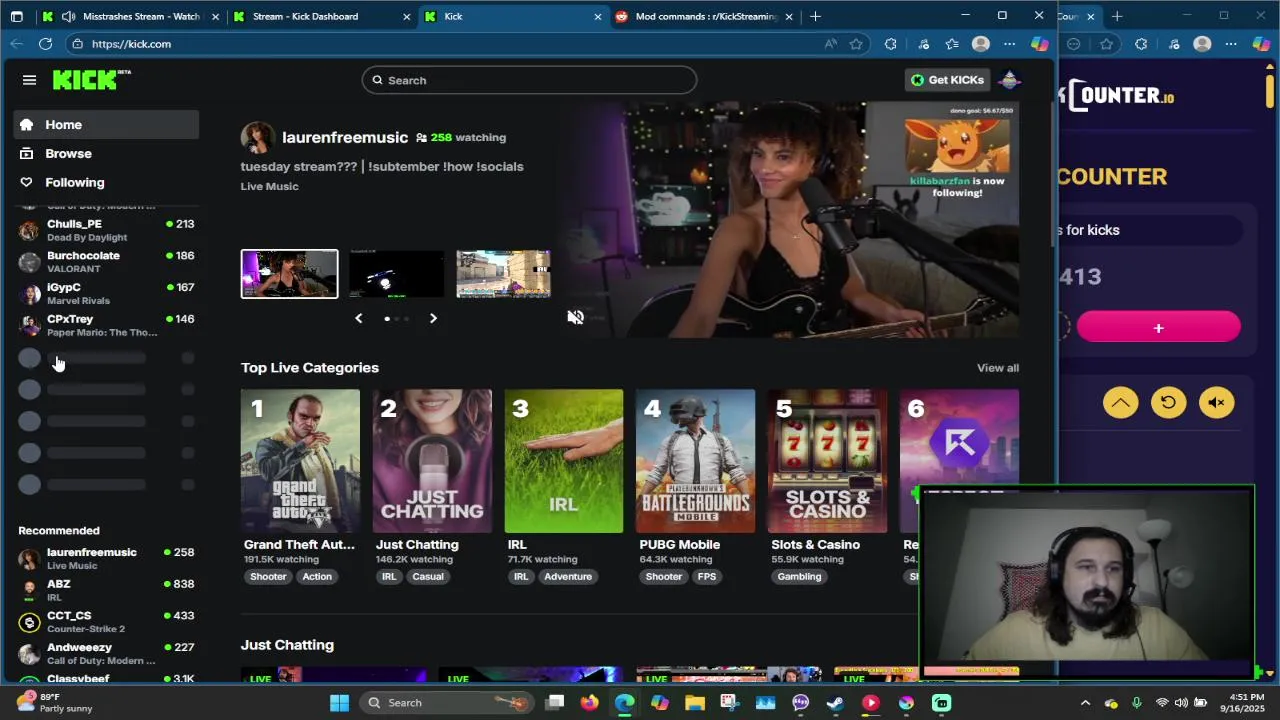The height and width of the screenshot is (720, 1280).
Task: Open recommended ABZ channel
Action: (106, 590)
